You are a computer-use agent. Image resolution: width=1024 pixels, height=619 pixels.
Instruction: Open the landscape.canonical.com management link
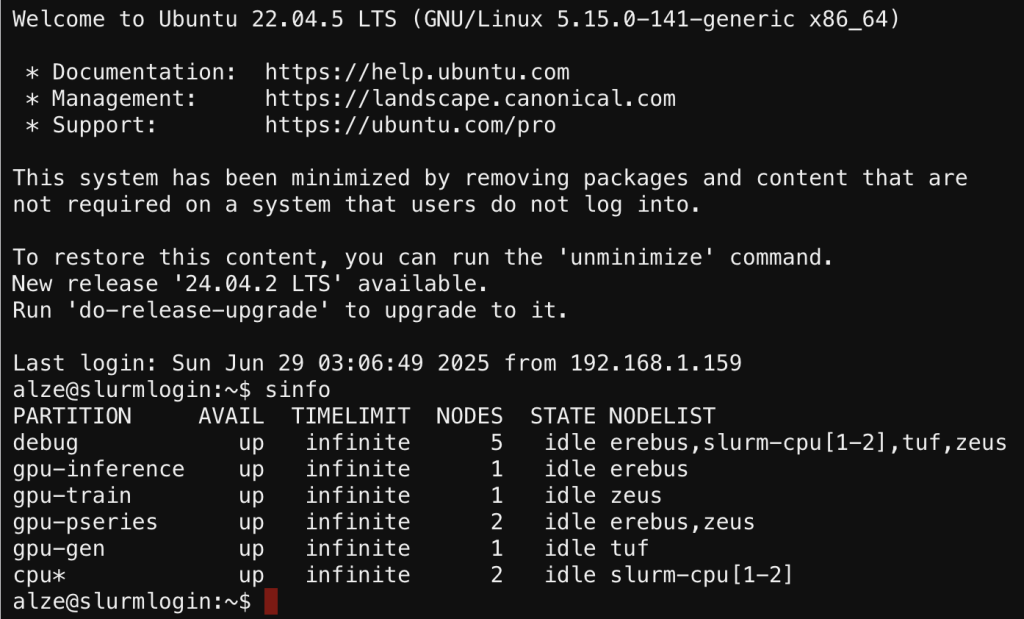[x=470, y=99]
